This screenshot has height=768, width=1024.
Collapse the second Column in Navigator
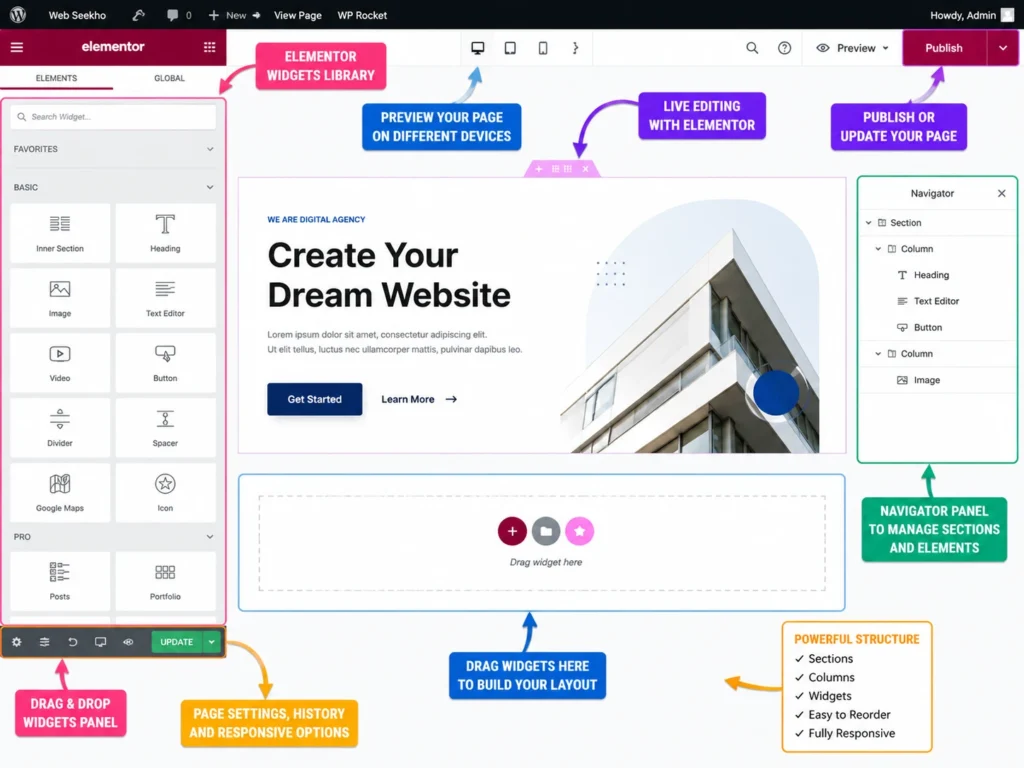click(878, 353)
